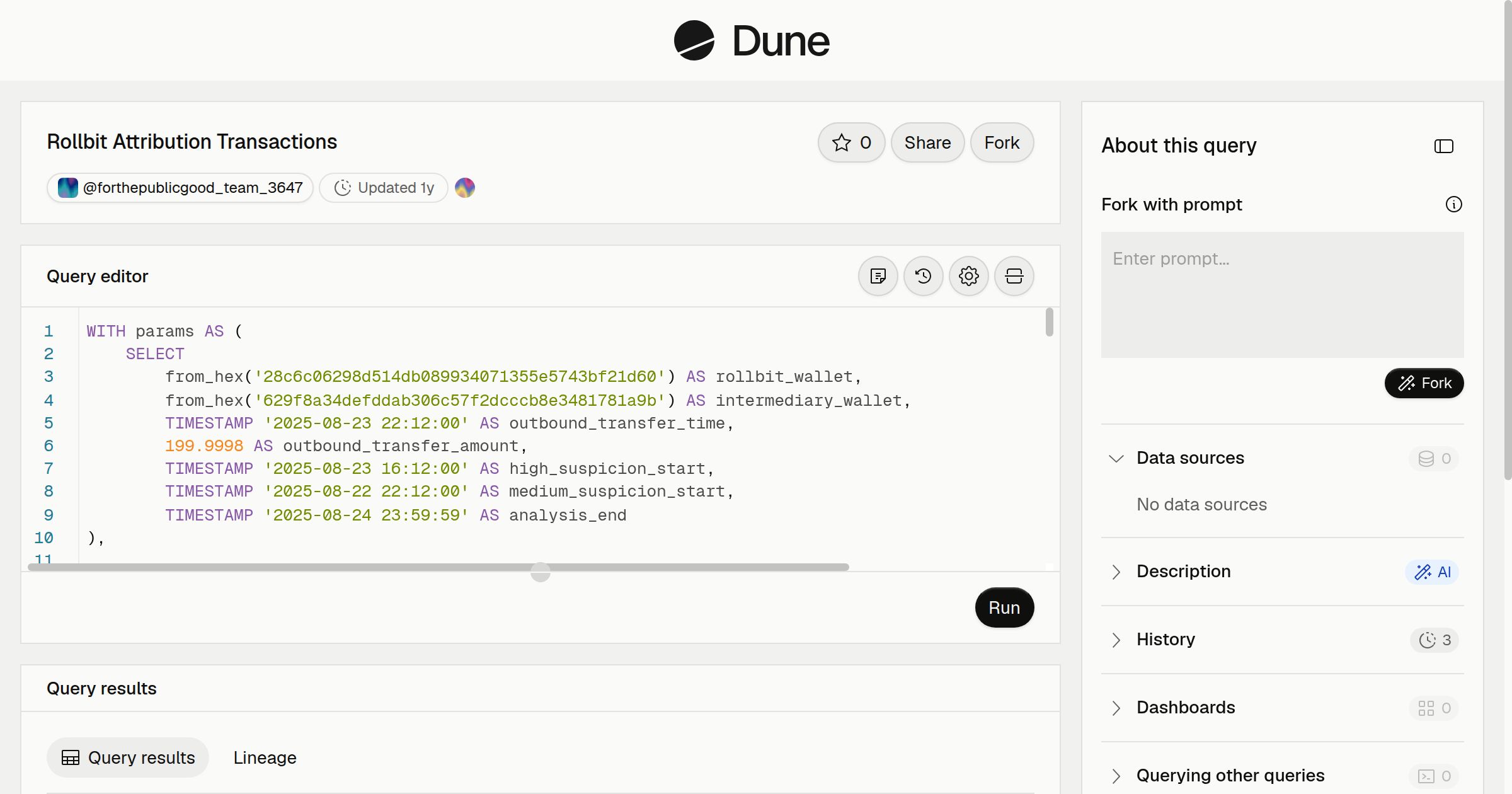Collapse the Data sources section
Image resolution: width=1512 pixels, height=794 pixels.
click(x=1116, y=458)
